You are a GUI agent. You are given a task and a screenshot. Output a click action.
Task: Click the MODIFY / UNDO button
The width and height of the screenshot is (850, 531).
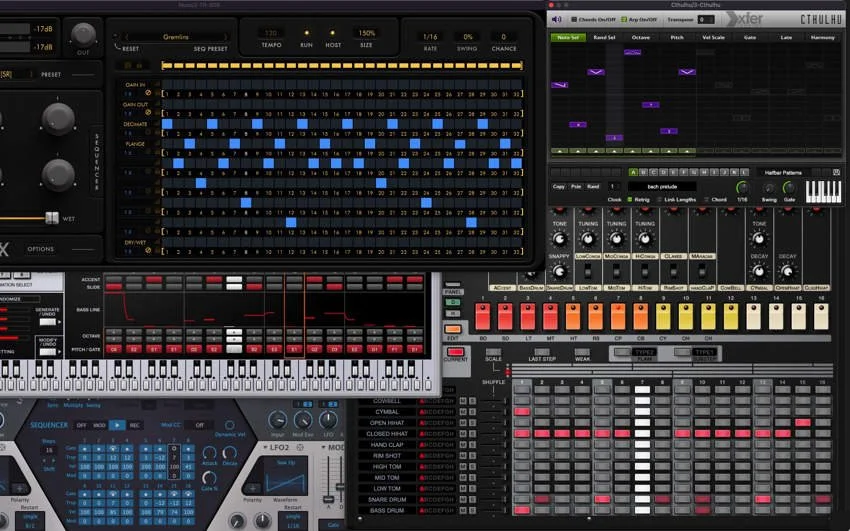(x=48, y=352)
